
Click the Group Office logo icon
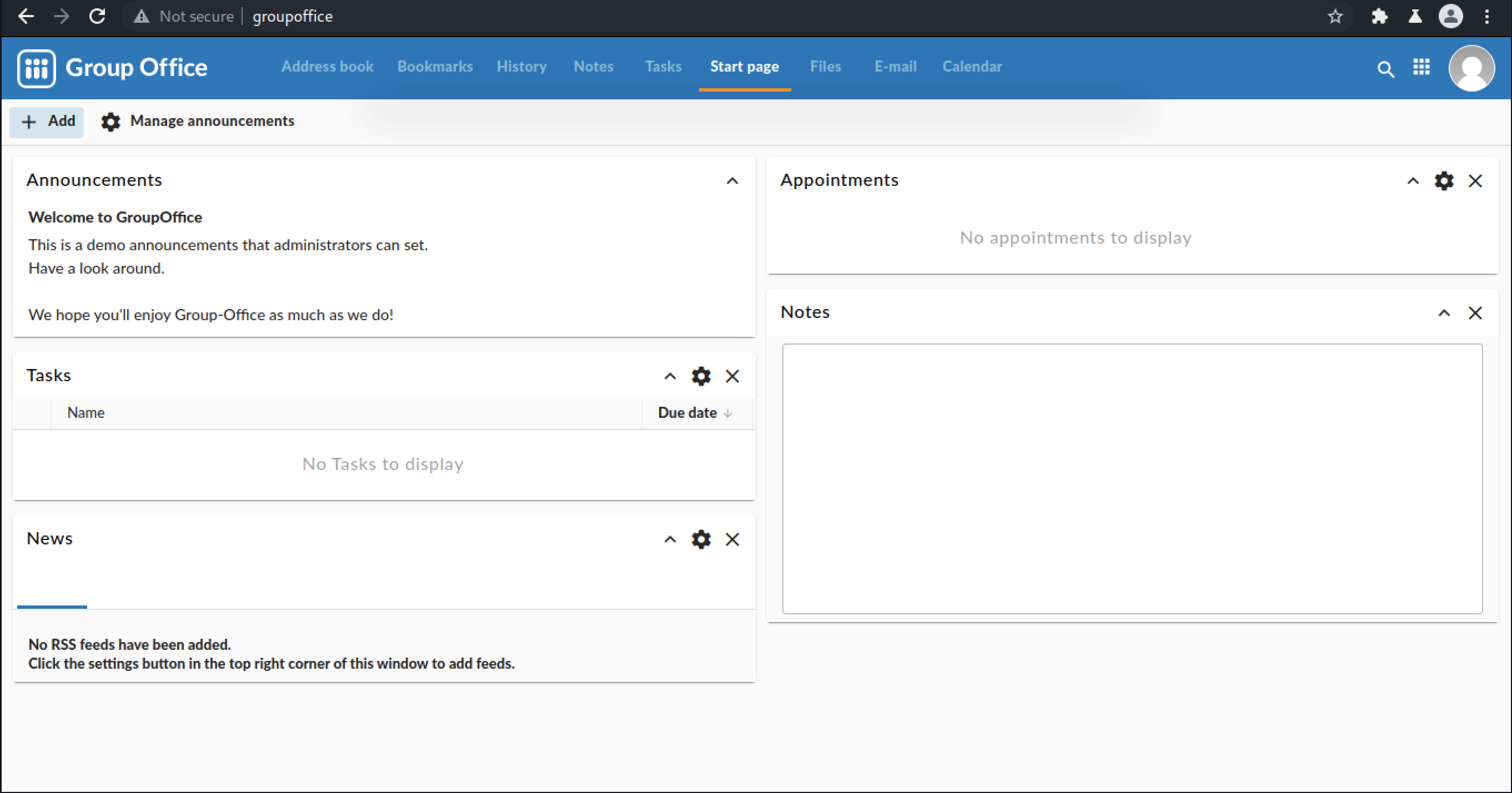[x=37, y=68]
